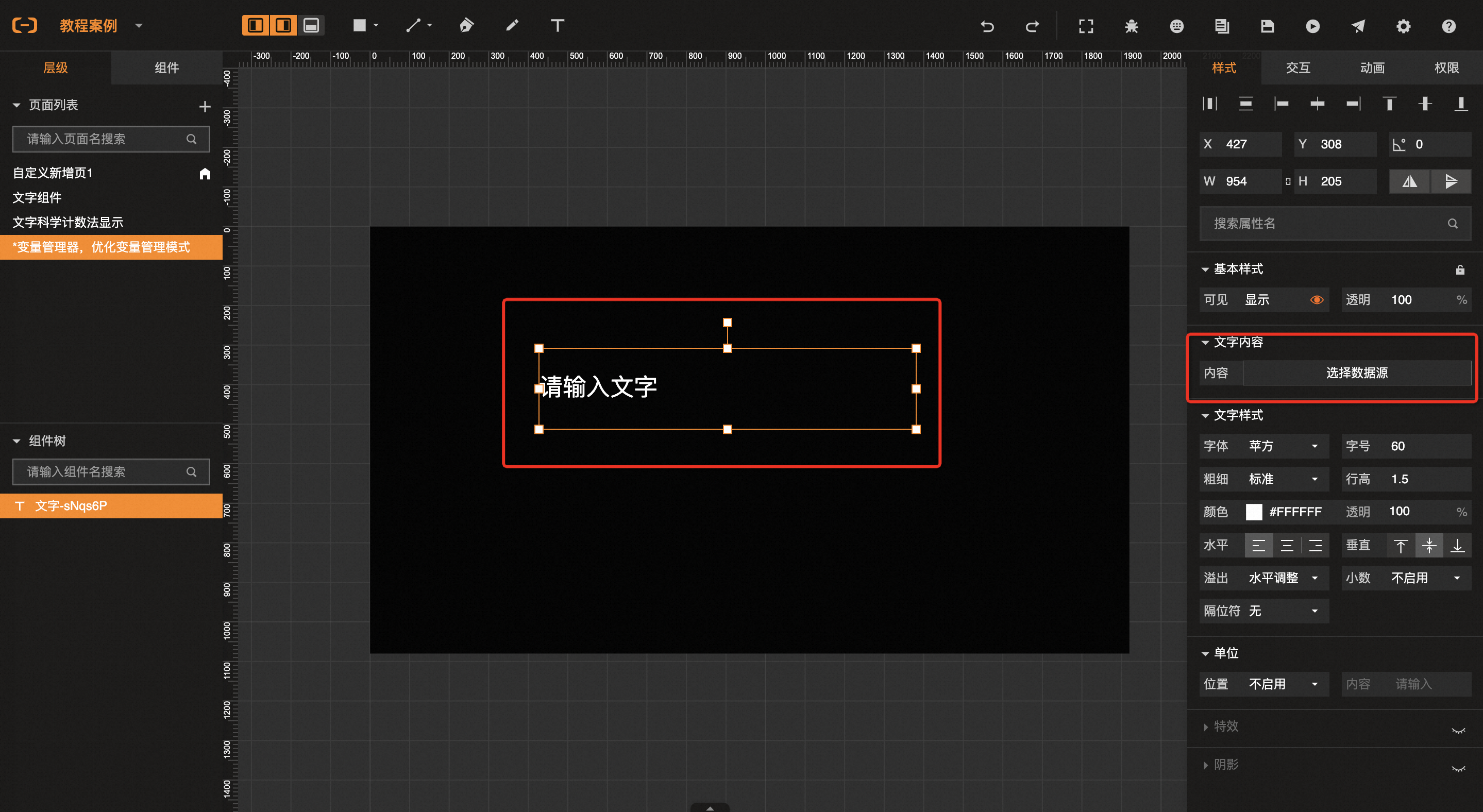Viewport: 1483px width, 812px height.
Task: Switch to the 交互 tab
Action: pos(1297,68)
